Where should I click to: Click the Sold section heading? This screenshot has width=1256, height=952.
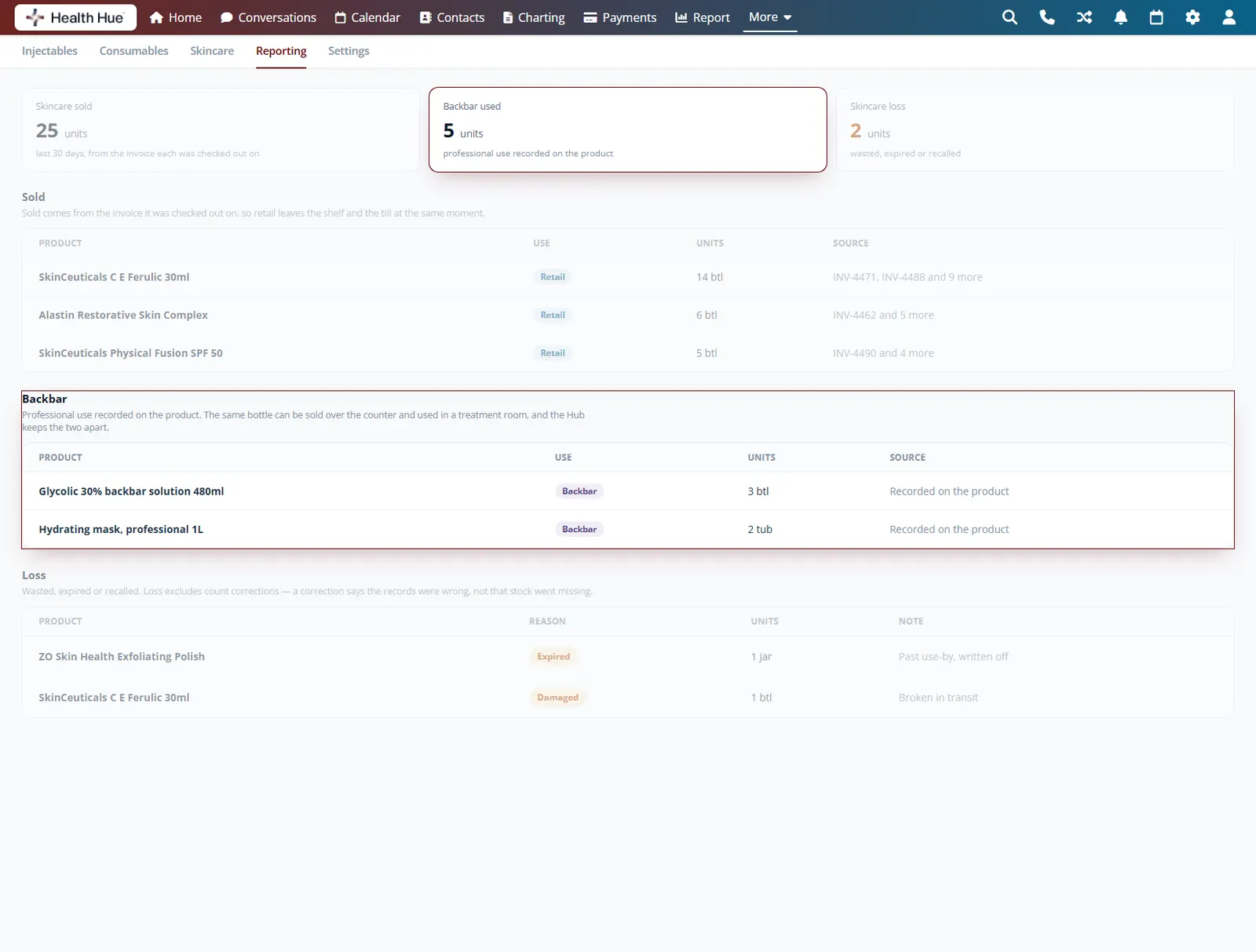(34, 197)
